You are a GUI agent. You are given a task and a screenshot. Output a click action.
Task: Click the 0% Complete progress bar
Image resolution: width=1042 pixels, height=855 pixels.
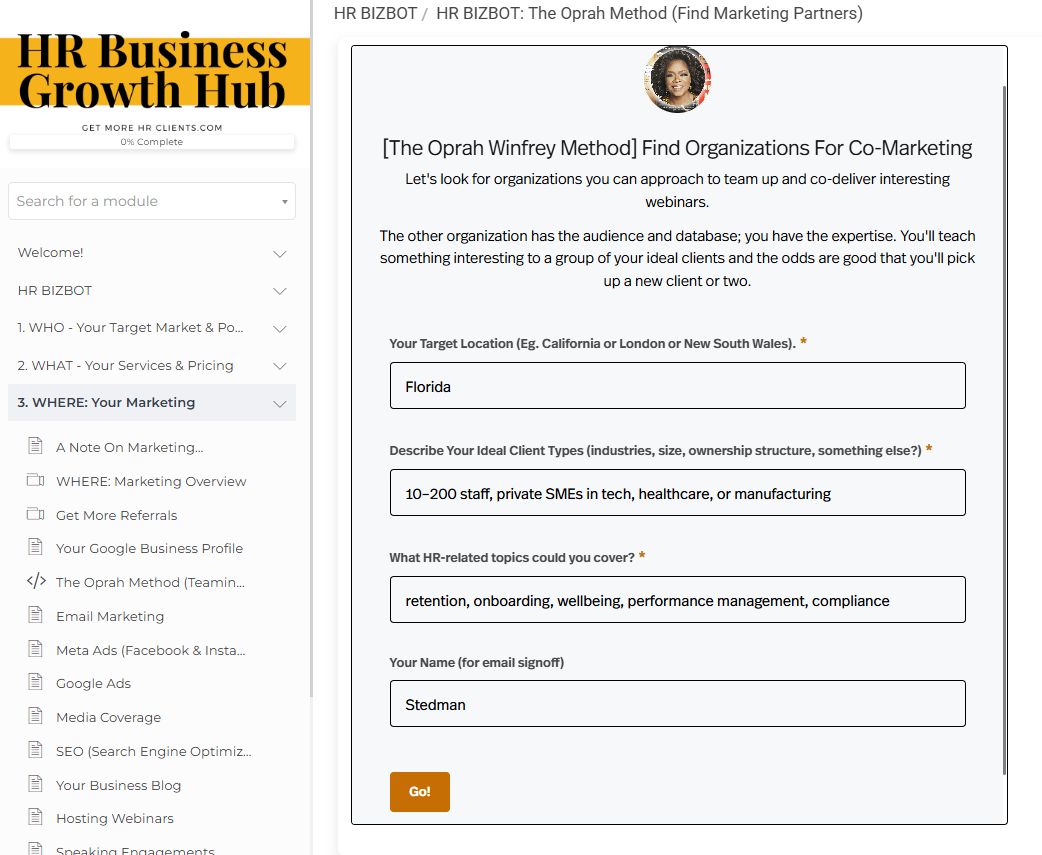(152, 142)
